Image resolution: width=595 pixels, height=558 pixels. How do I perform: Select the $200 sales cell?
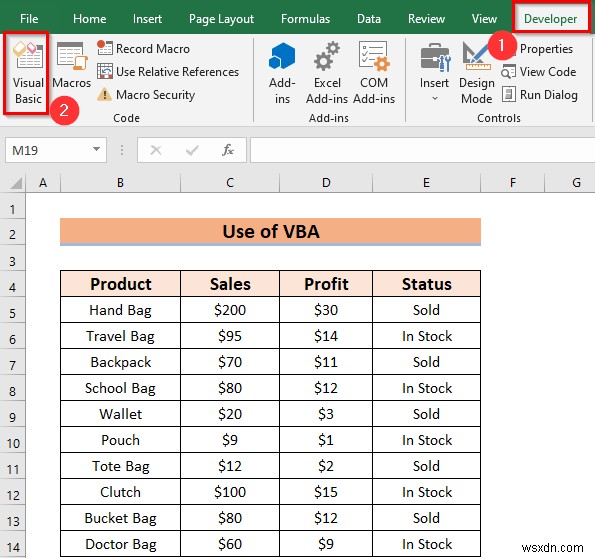pyautogui.click(x=230, y=310)
